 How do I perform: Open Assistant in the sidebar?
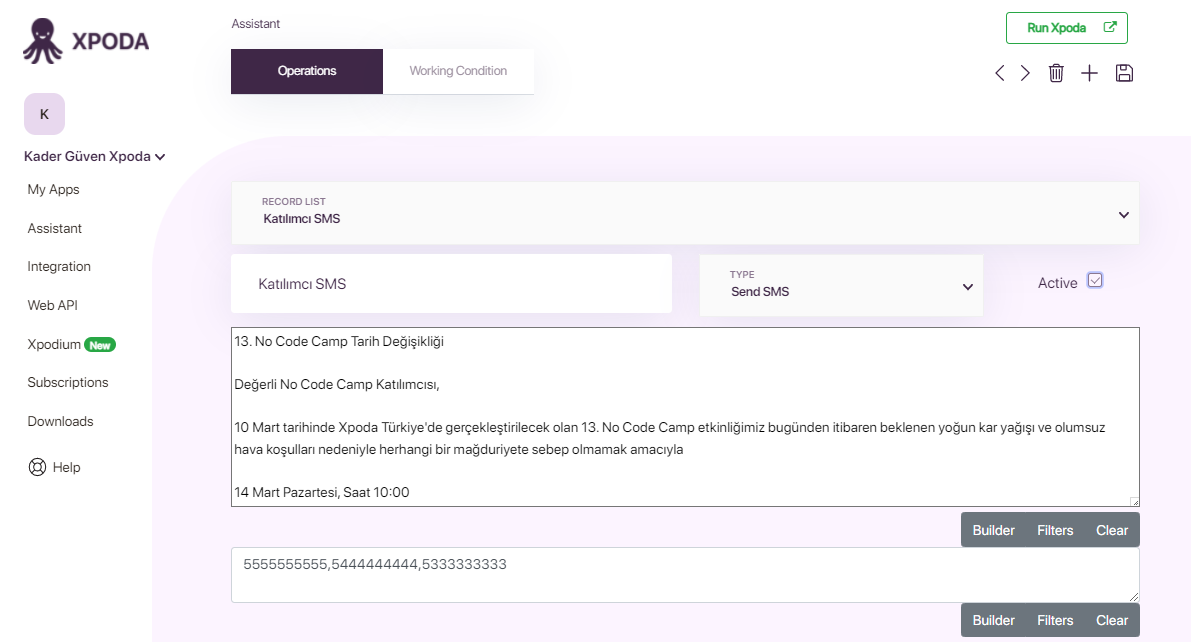55,229
